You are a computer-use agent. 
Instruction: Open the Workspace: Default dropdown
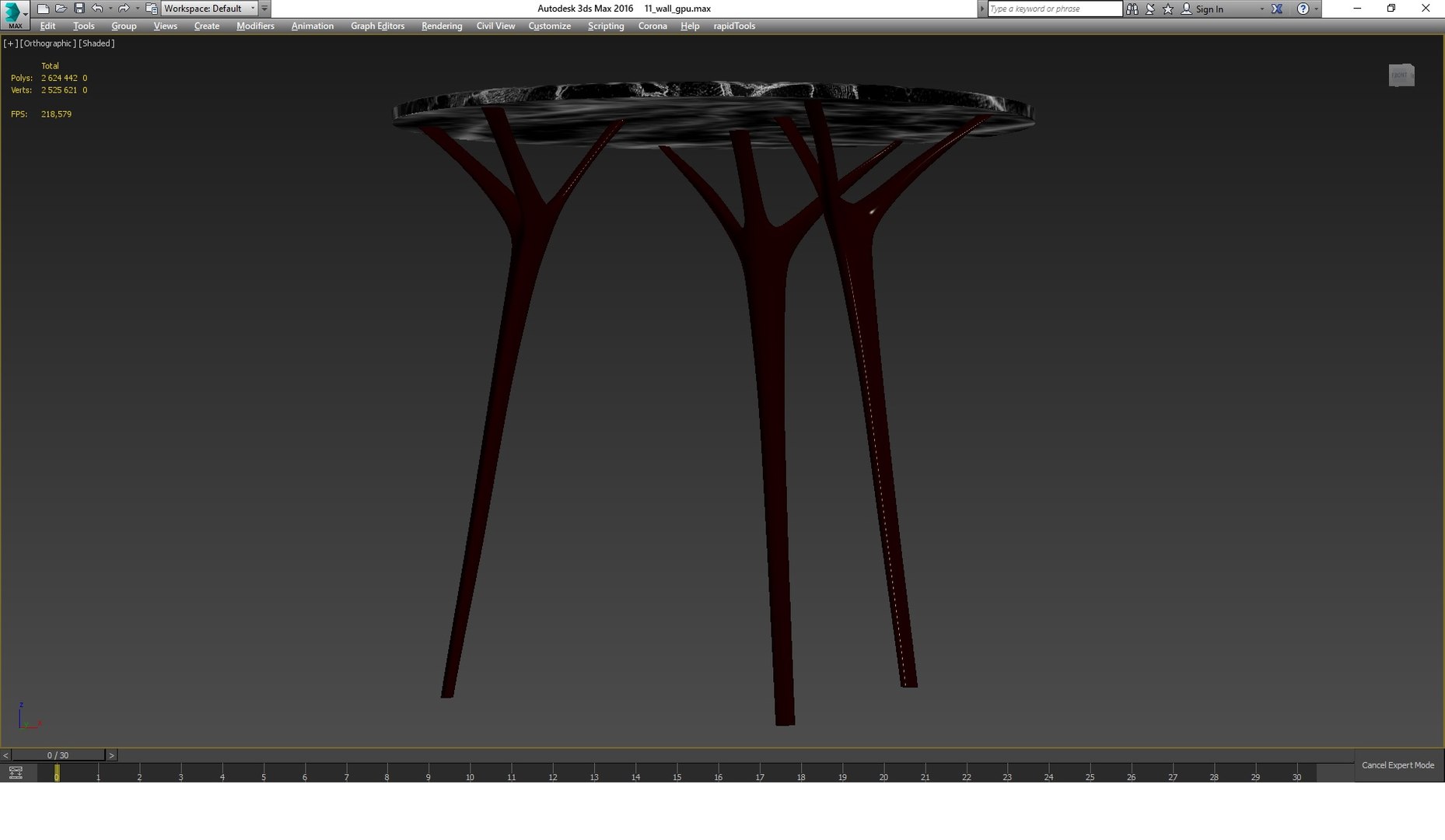pos(209,9)
